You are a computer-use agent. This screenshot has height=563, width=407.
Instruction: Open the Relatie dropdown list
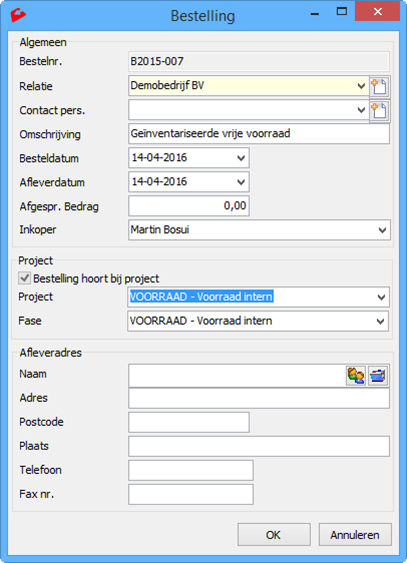click(x=361, y=86)
